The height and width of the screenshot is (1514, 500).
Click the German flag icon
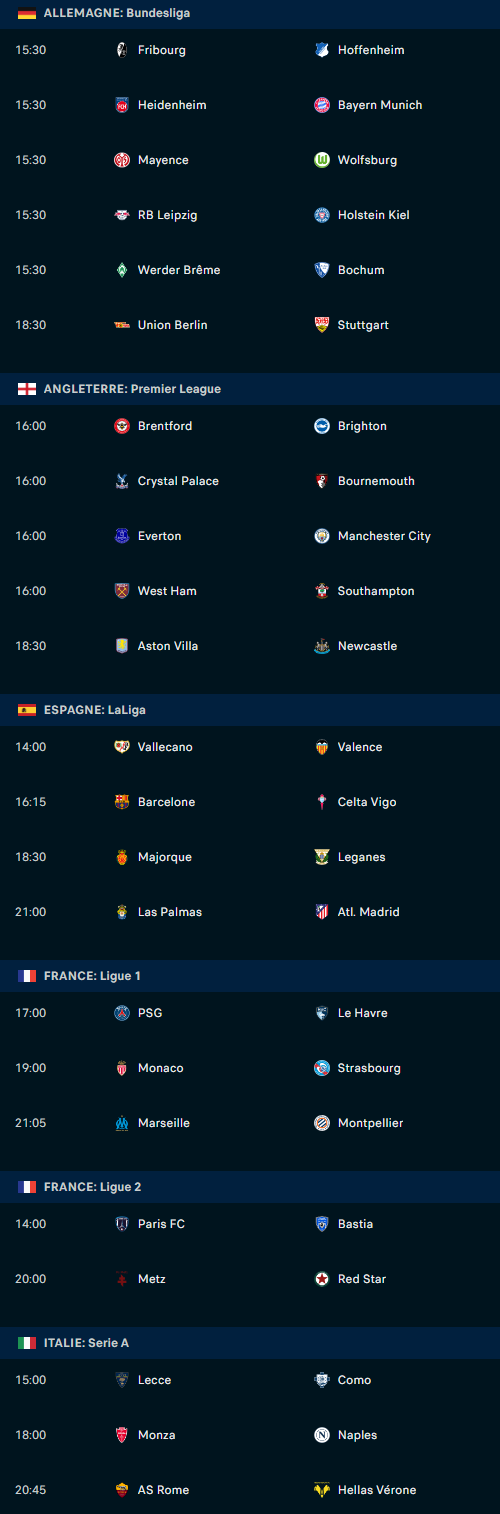point(27,14)
